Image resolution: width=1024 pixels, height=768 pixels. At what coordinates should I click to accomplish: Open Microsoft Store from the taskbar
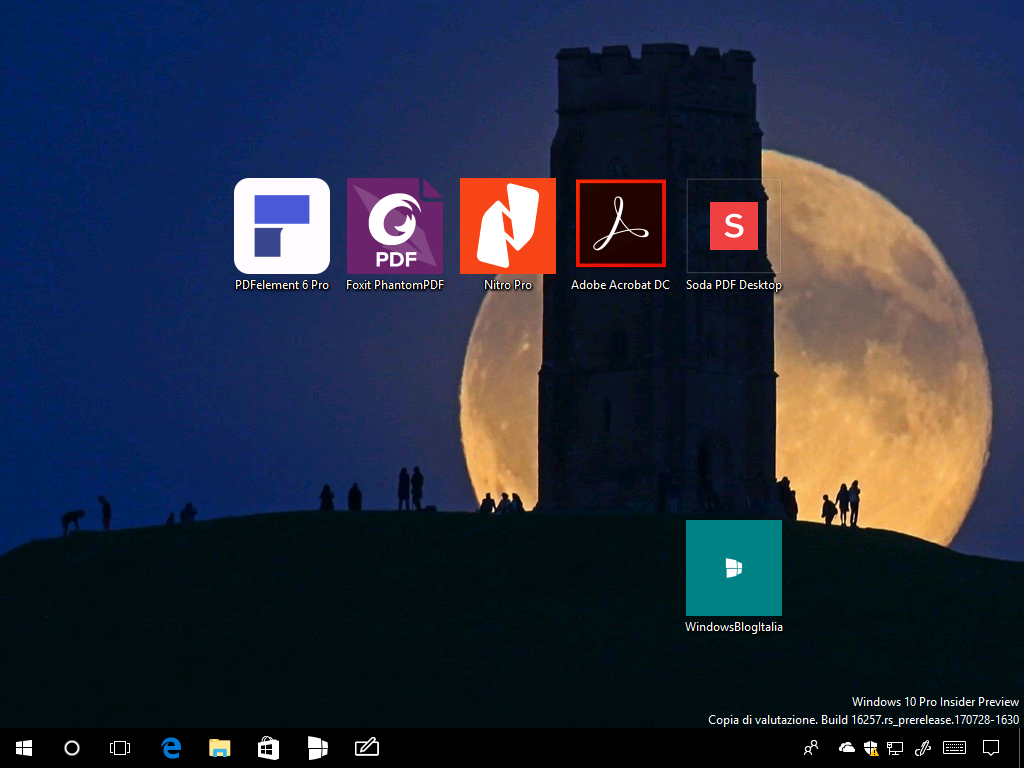coord(268,748)
